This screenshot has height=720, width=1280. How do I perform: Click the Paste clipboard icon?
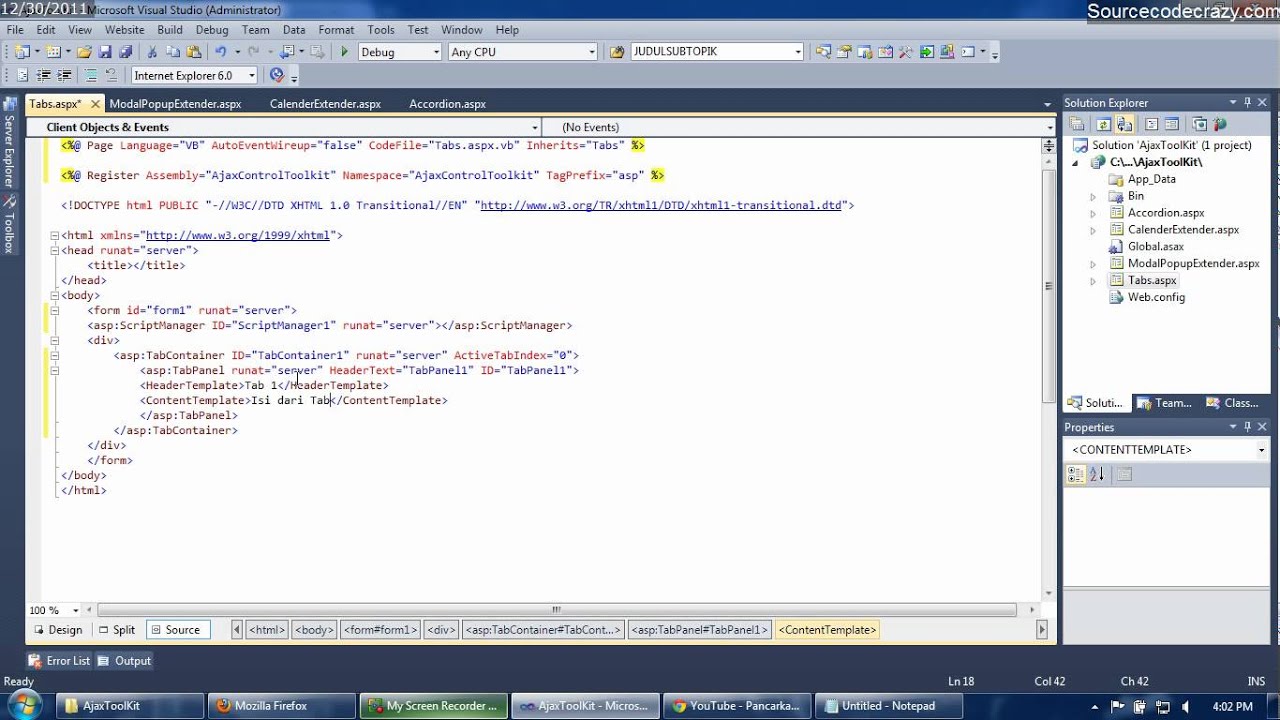193,52
